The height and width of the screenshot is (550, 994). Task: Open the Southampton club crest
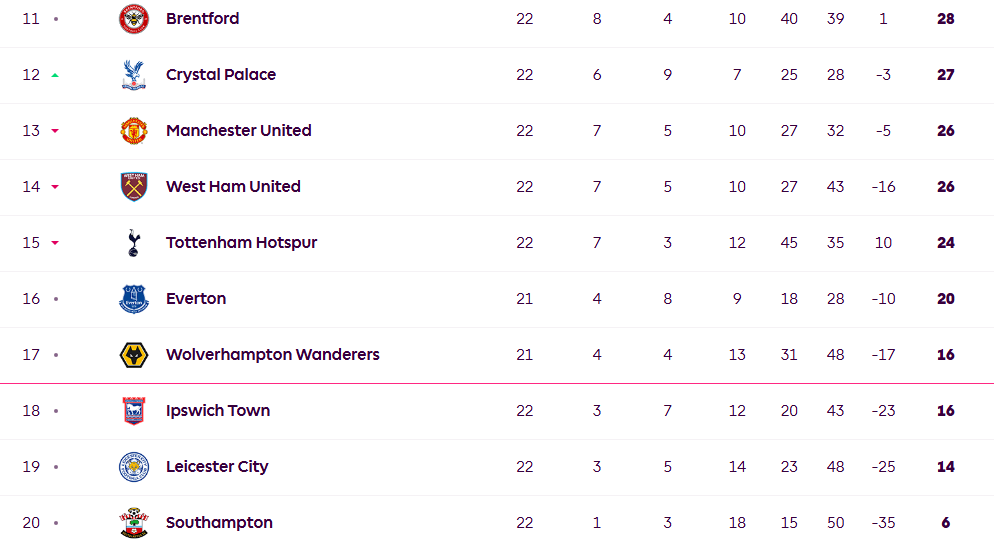(x=134, y=523)
